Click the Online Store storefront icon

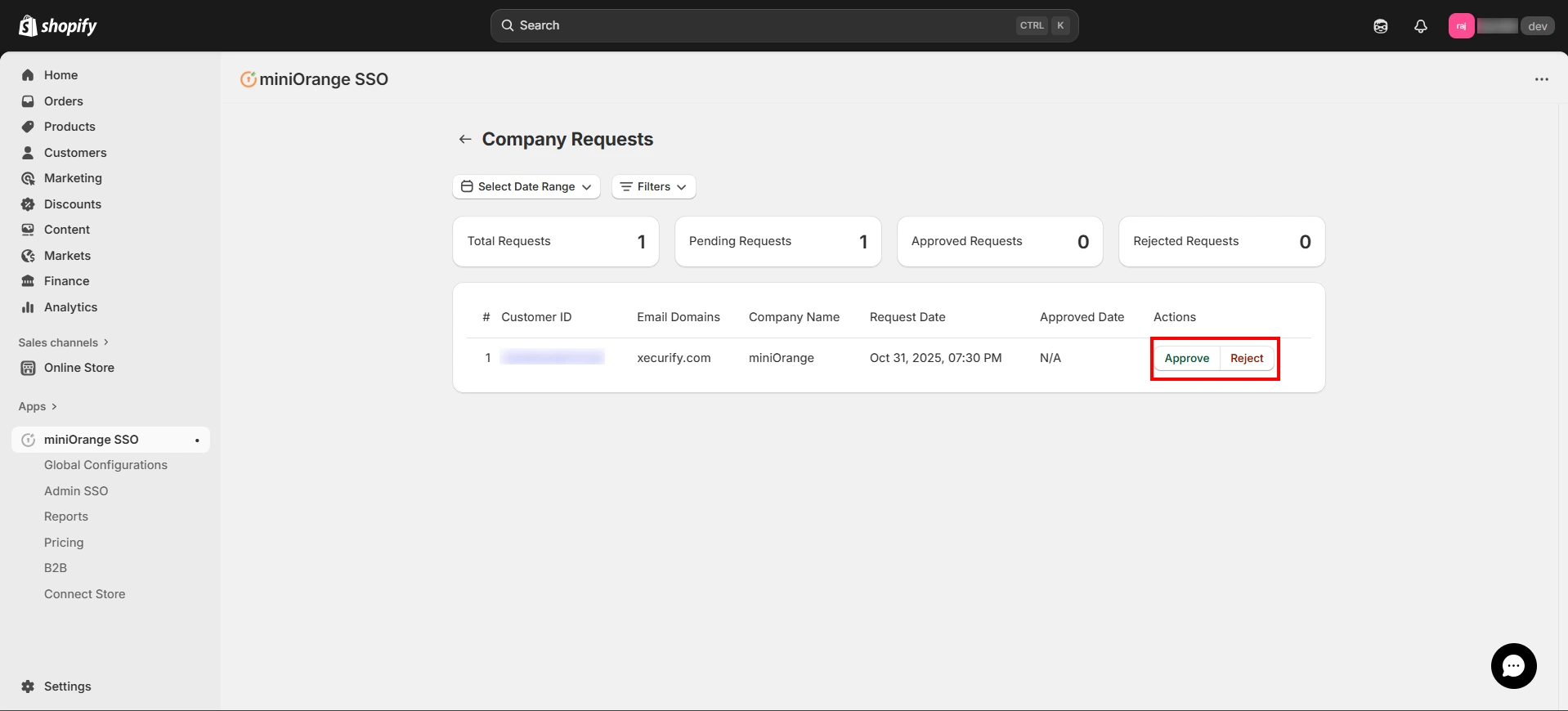click(28, 368)
